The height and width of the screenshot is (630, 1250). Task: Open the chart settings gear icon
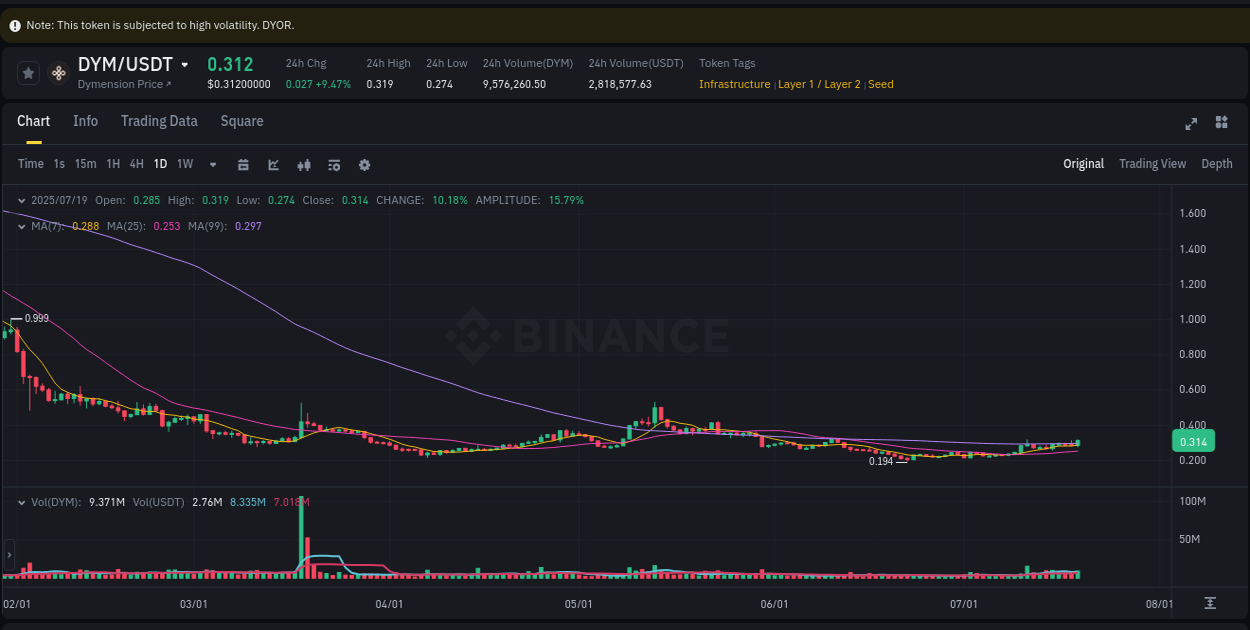point(364,163)
